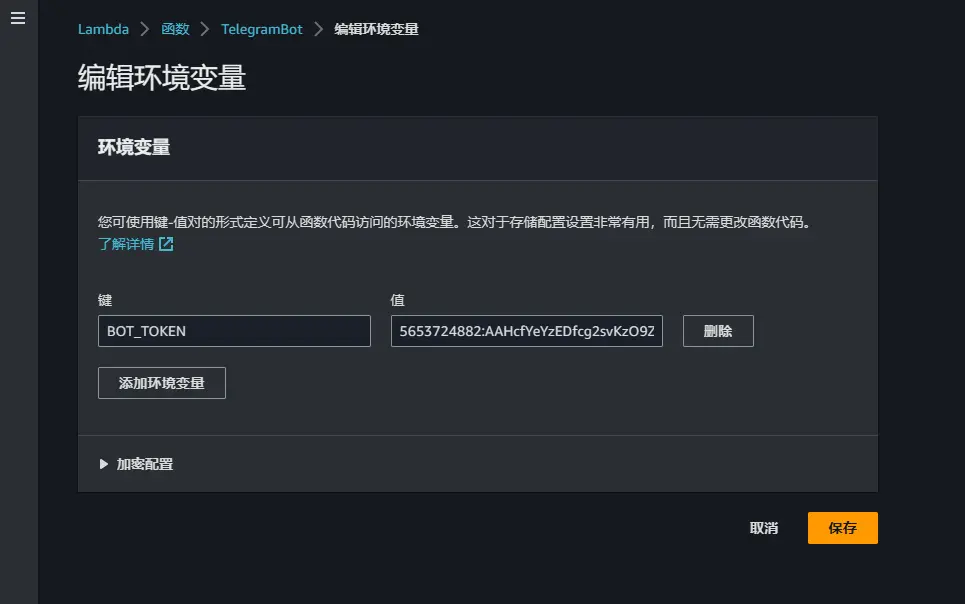Click the current 编辑环境变量 breadcrumb item
Viewport: 965px width, 604px height.
[376, 29]
